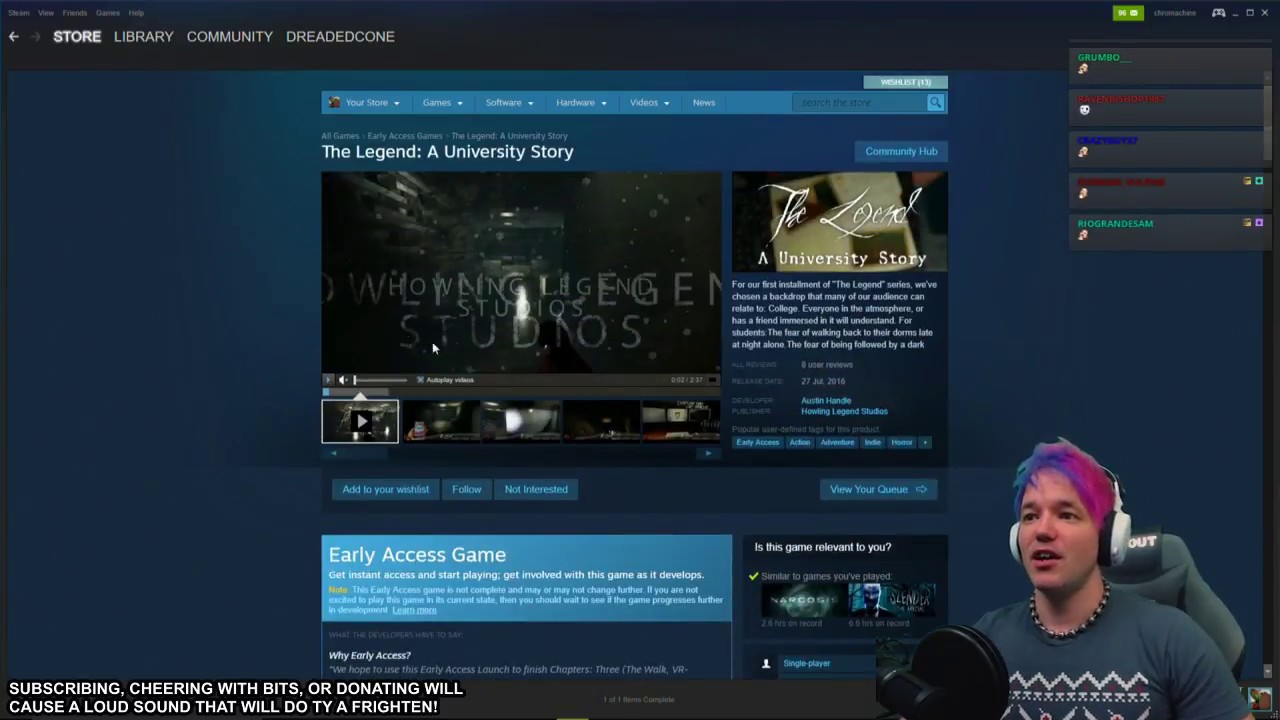Image resolution: width=1280 pixels, height=720 pixels.
Task: Toggle the Autoplay videos checkbox
Action: tap(420, 380)
